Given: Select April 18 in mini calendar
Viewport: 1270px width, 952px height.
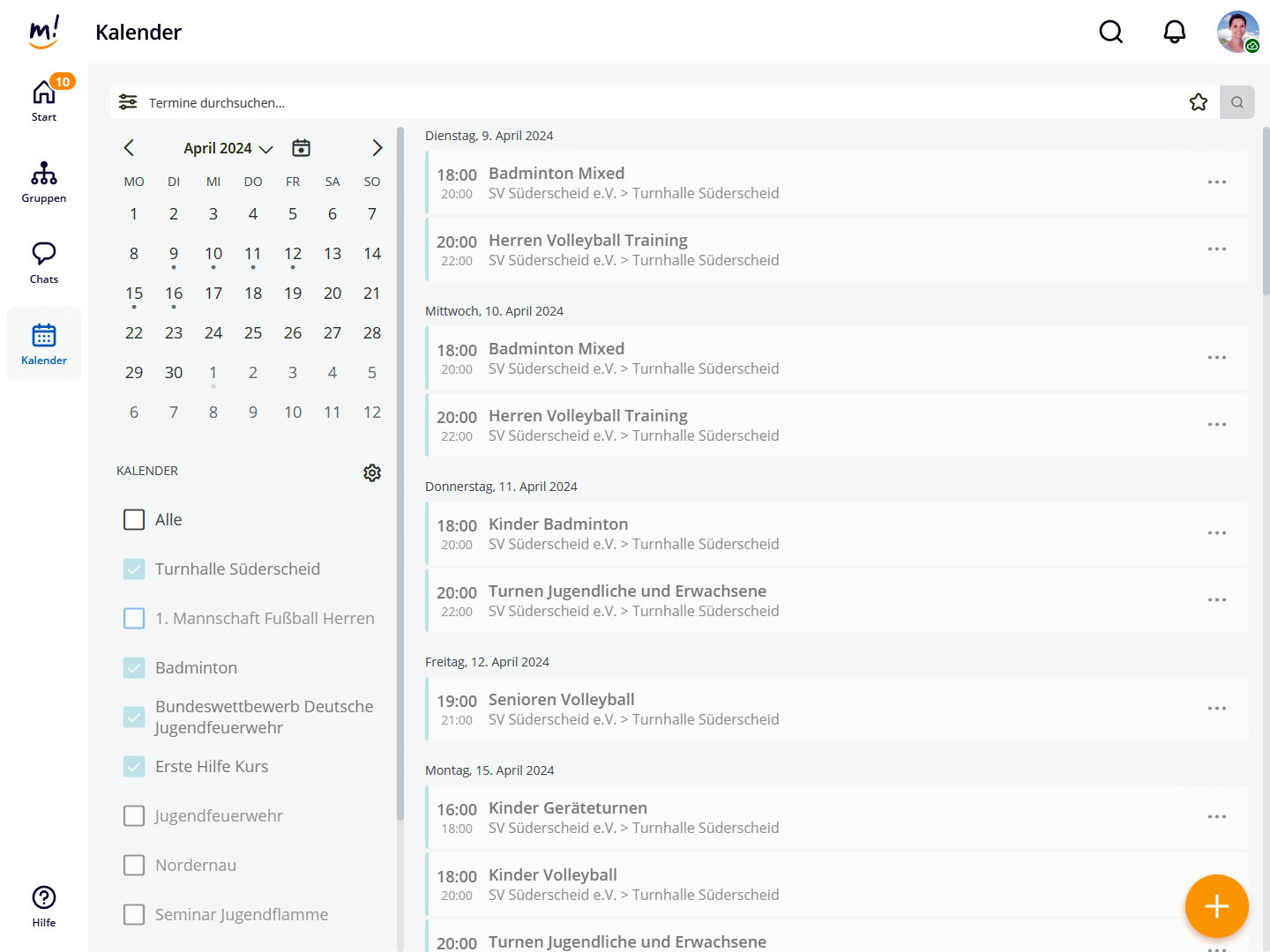Looking at the screenshot, I should coord(253,294).
